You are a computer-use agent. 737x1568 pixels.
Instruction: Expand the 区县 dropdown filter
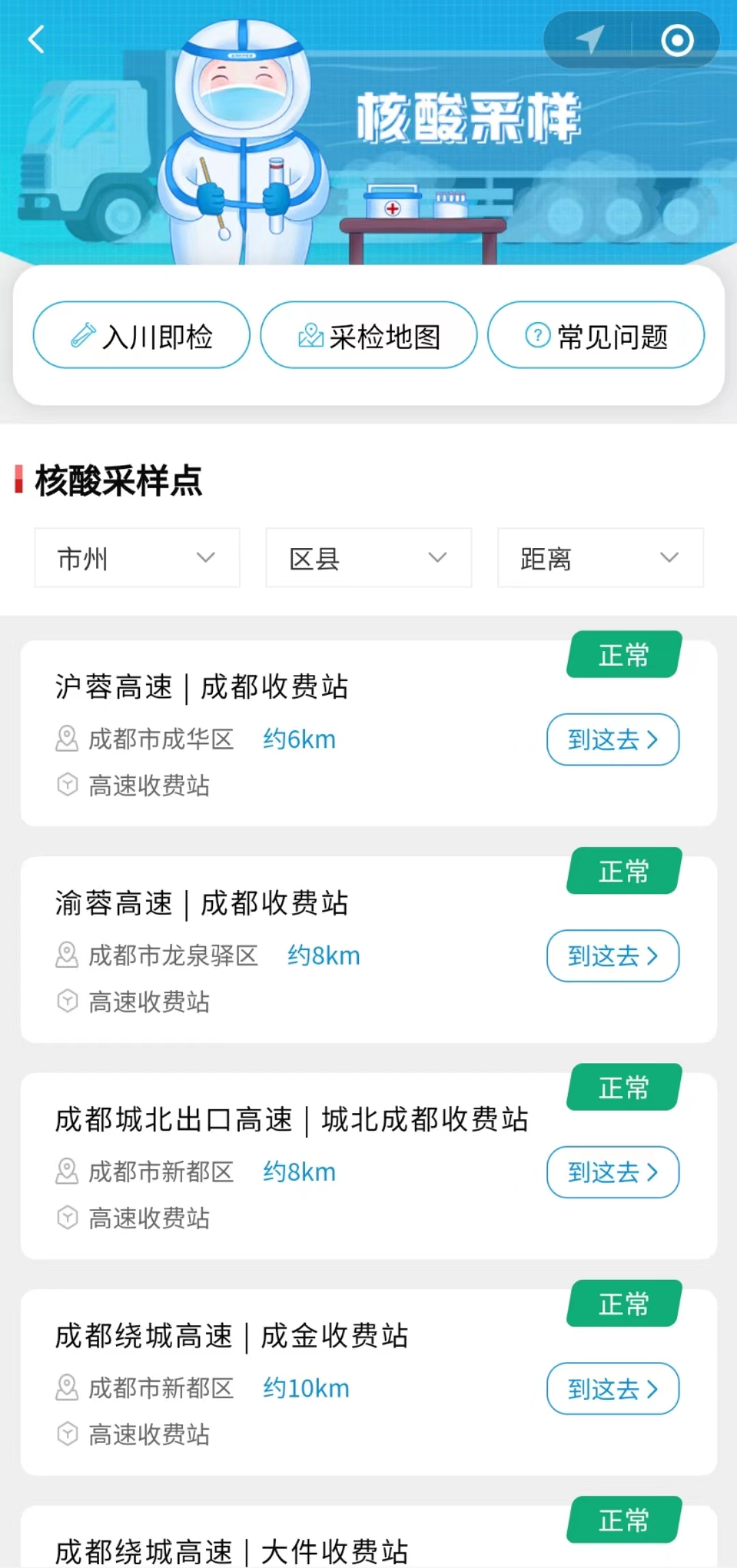(369, 557)
